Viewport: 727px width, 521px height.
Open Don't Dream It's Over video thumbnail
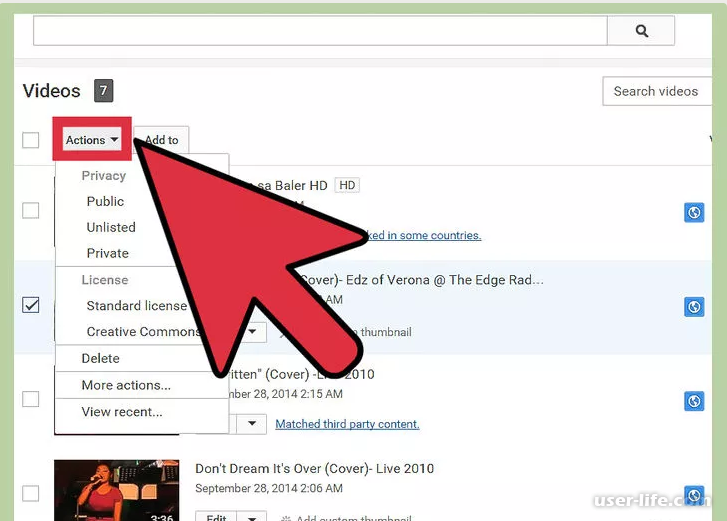tap(116, 490)
